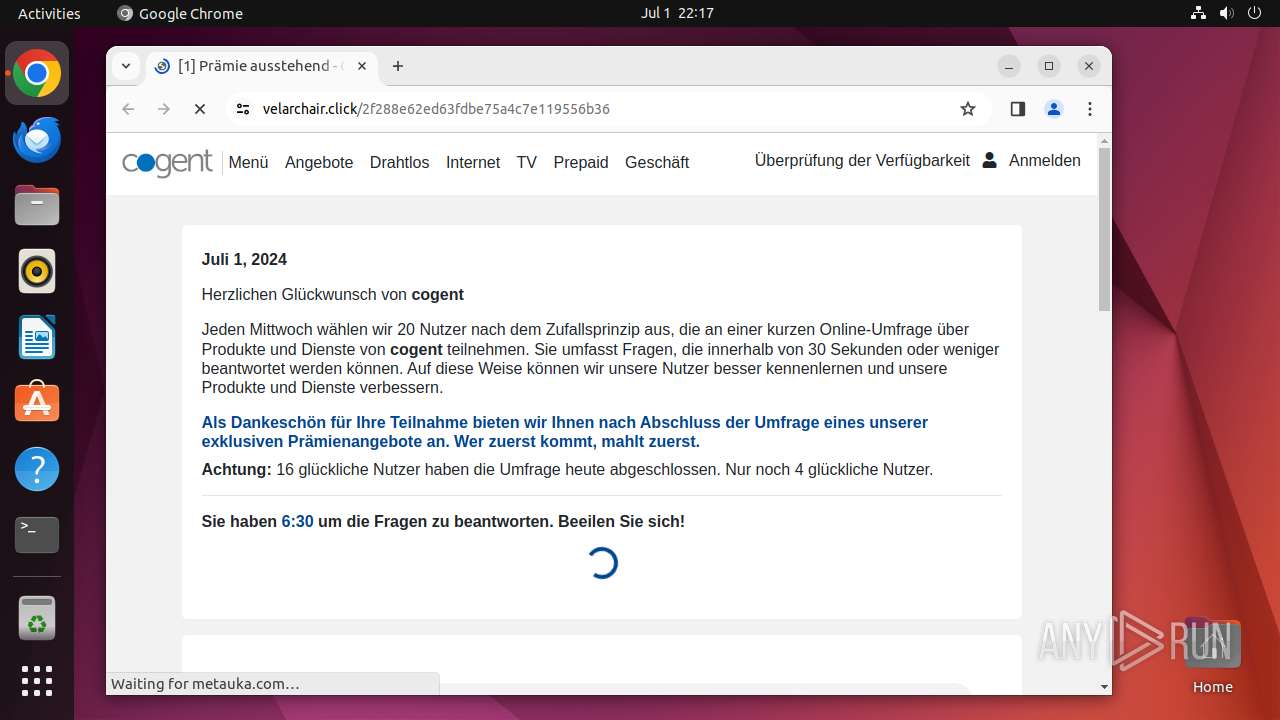Screen dimensions: 1280x720
Task: Open the Angebote navigation item
Action: pyautogui.click(x=319, y=162)
